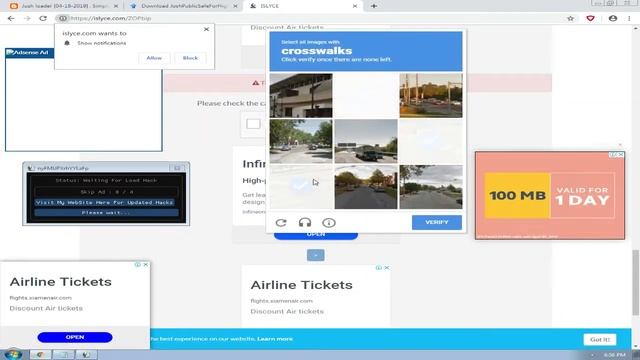Go forward in browser history
640x360 pixels.
click(27, 18)
